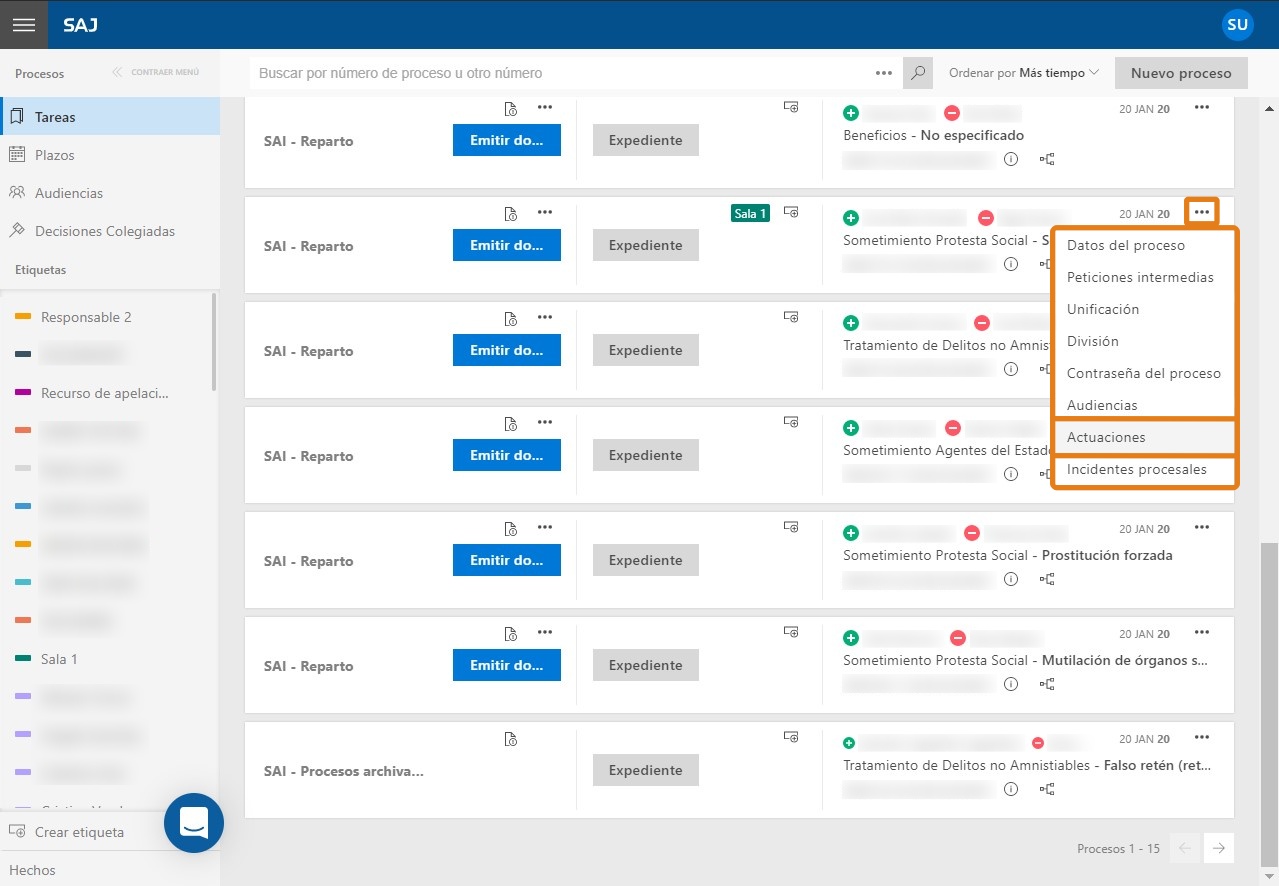This screenshot has width=1279, height=886.
Task: Open the SU user avatar menu
Action: tap(1238, 24)
